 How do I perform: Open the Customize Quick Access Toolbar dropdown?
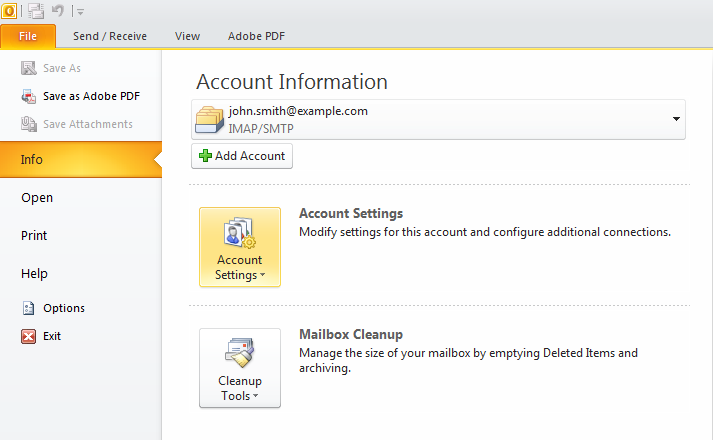pyautogui.click(x=80, y=12)
